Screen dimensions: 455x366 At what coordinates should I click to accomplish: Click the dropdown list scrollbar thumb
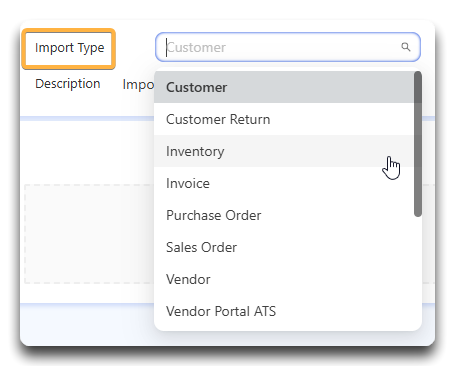418,144
